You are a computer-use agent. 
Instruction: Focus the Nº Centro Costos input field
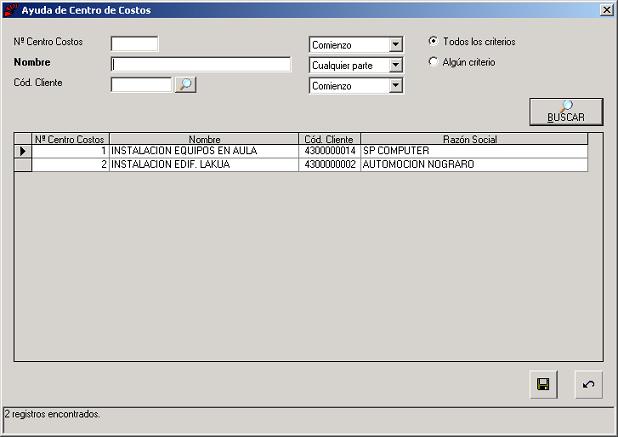(x=134, y=43)
